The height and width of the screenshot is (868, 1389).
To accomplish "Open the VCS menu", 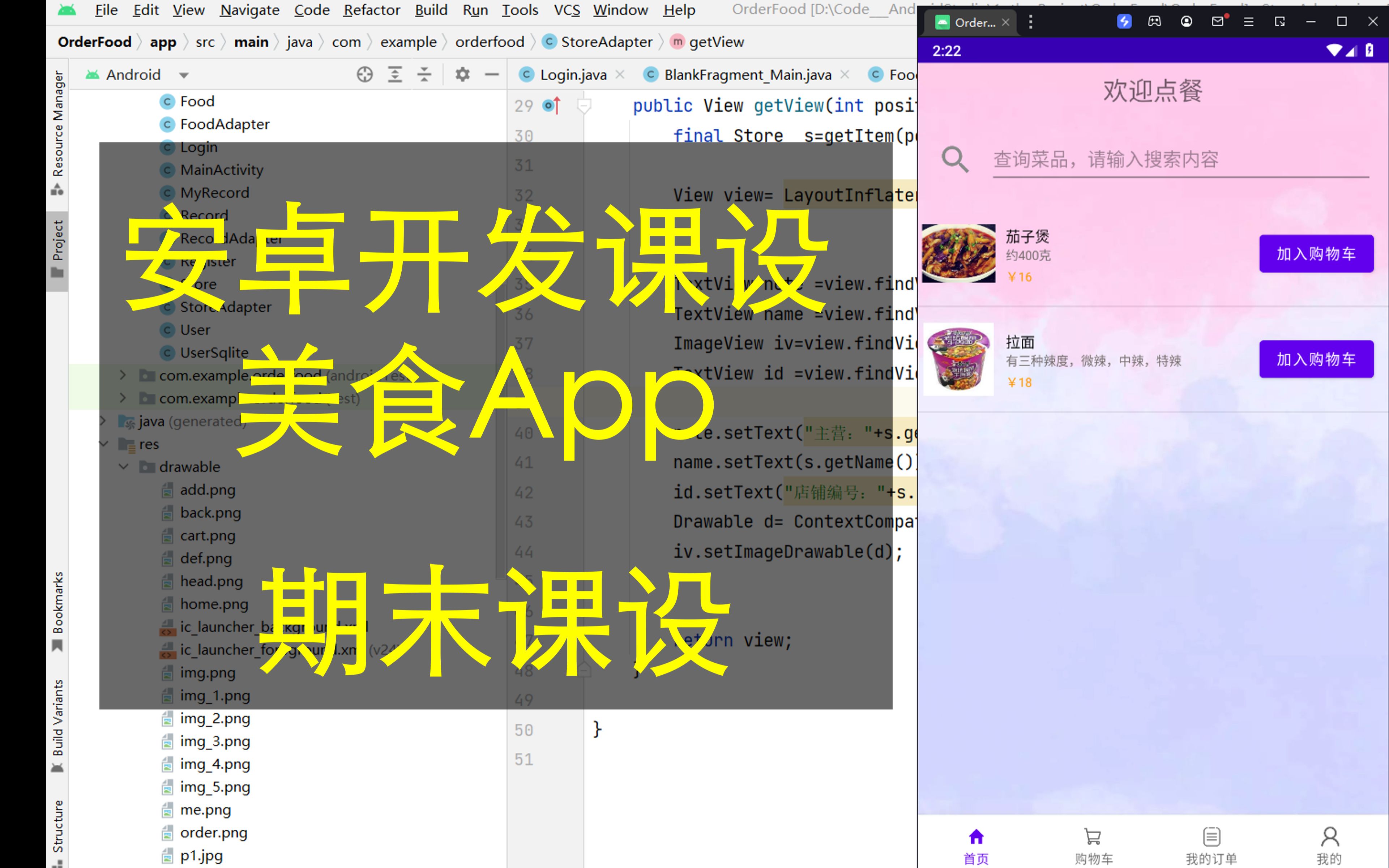I will tap(567, 10).
